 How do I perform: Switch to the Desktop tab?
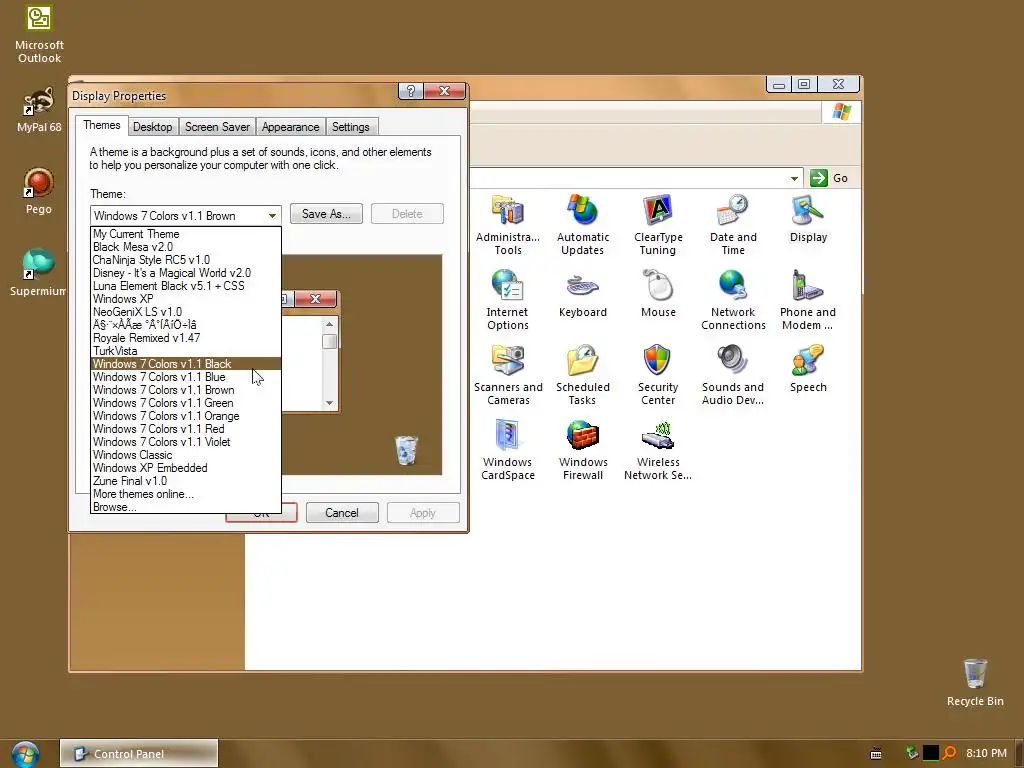[153, 127]
